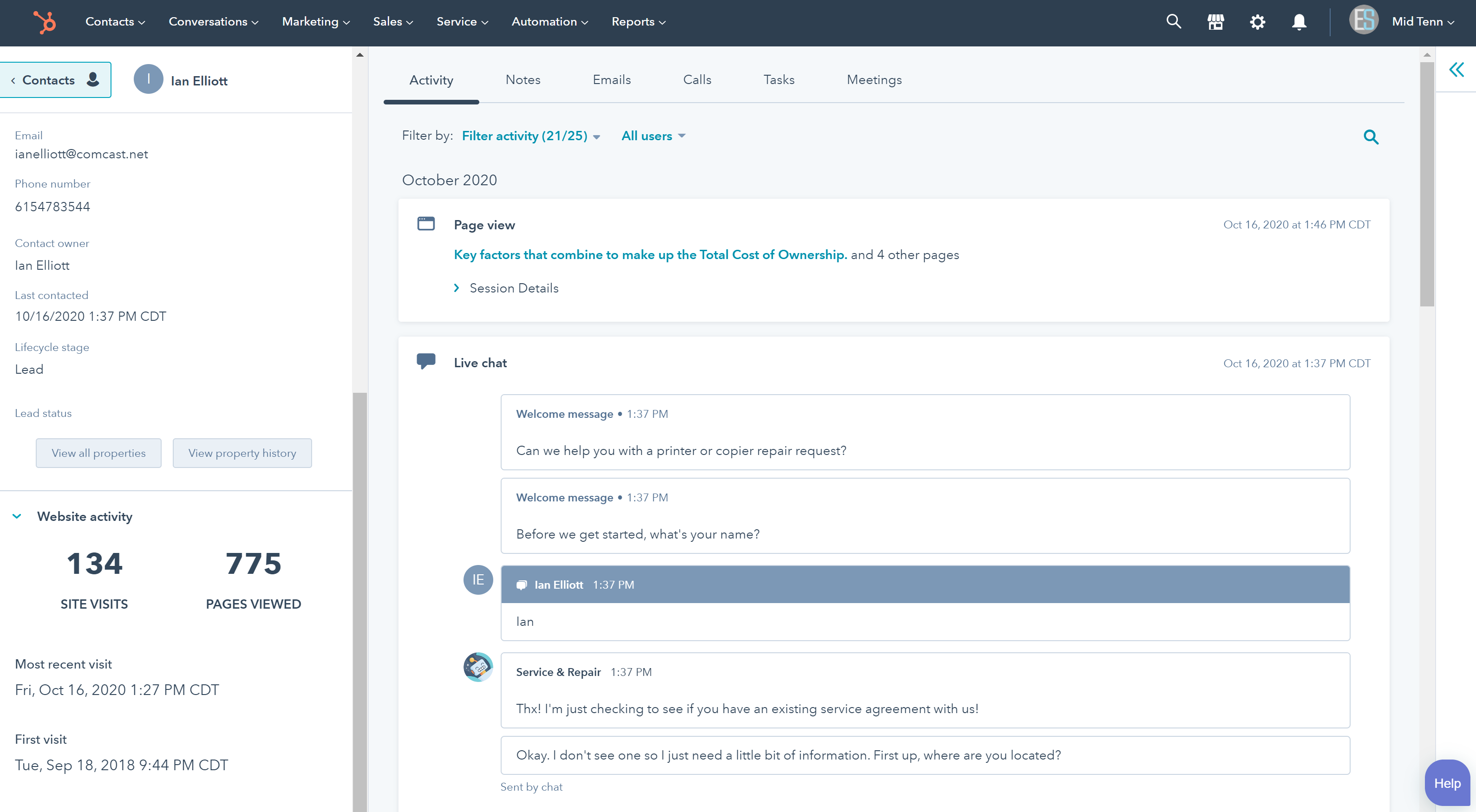Open the Reports navigation menu
The image size is (1476, 812).
pos(638,22)
